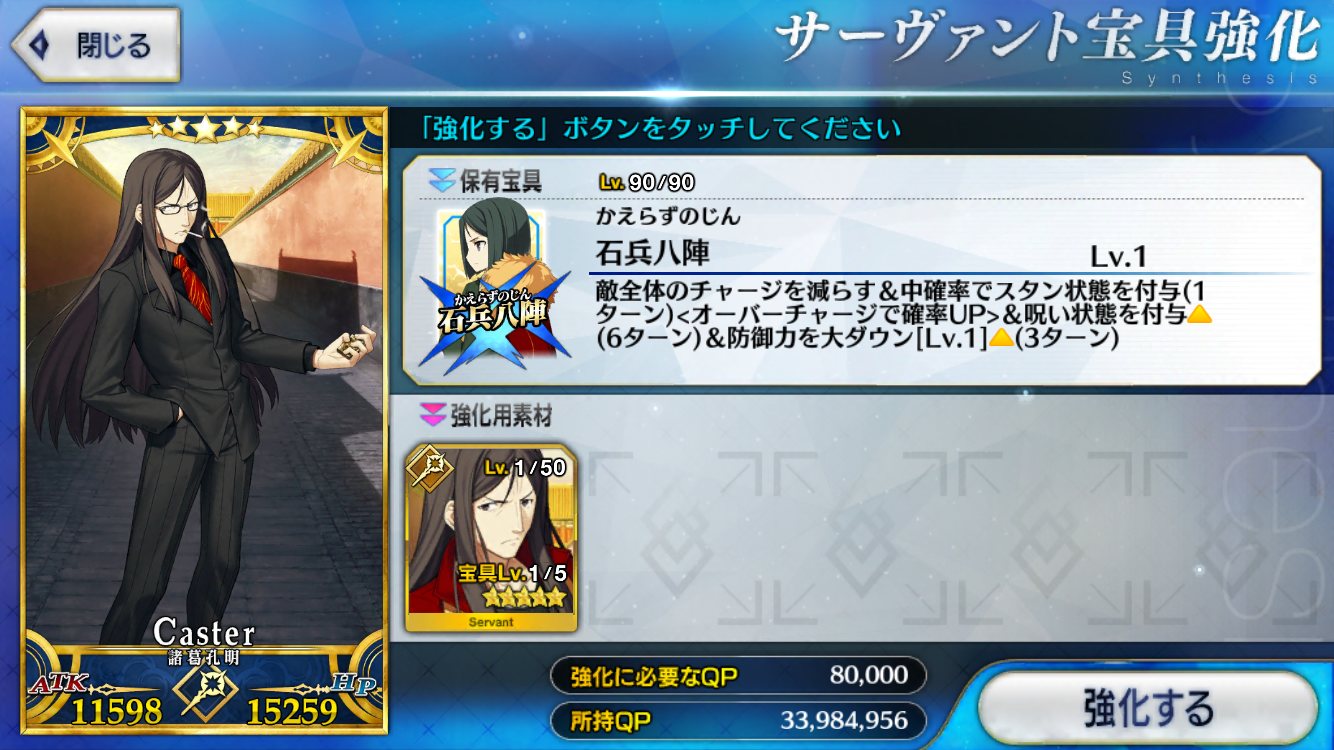Image resolution: width=1334 pixels, height=750 pixels.
Task: Click the Noble Phantasm Lv.1 level text
Action: [1118, 257]
